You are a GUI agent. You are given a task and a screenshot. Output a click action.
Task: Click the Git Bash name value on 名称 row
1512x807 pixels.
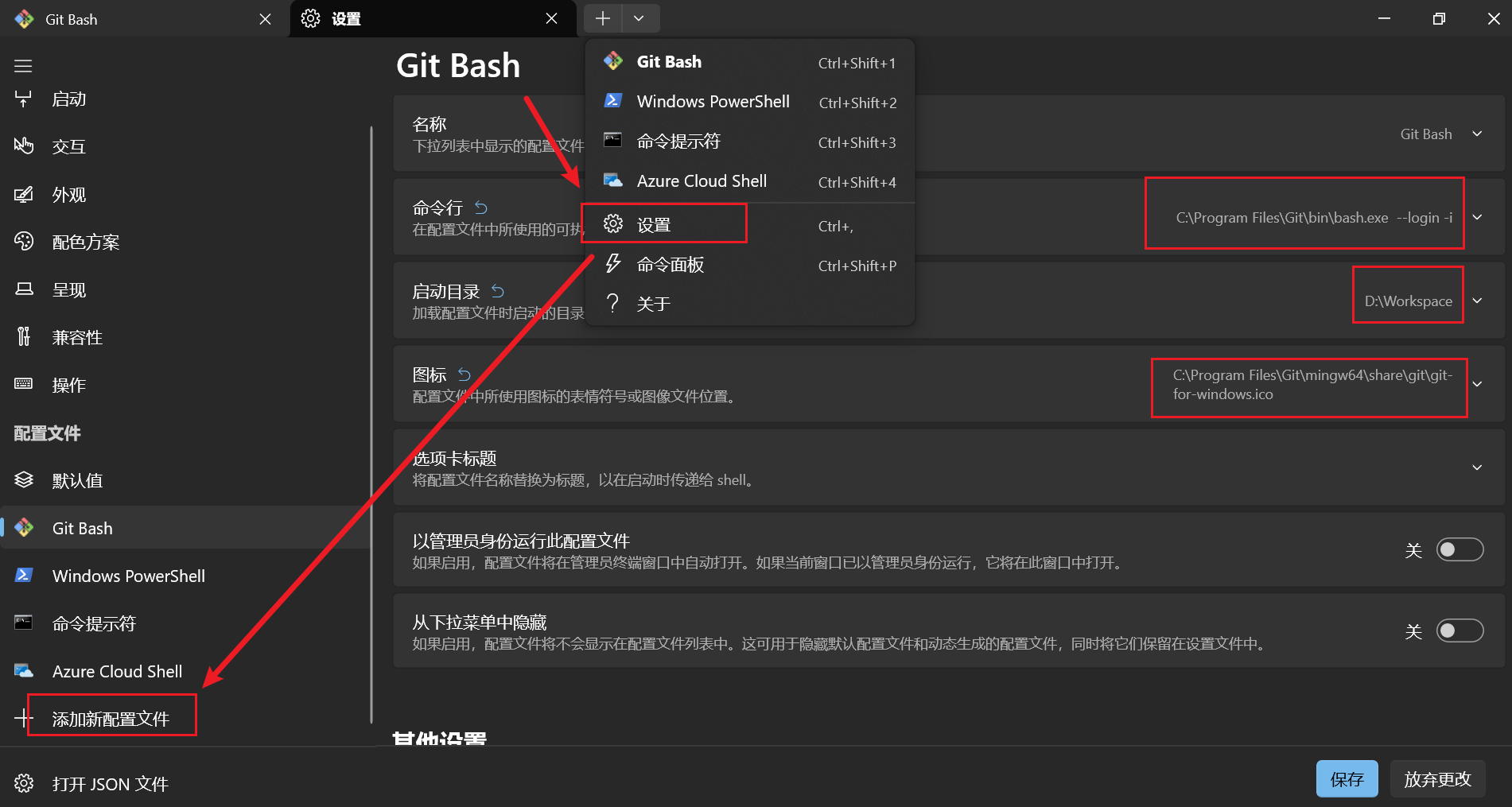(x=1426, y=134)
